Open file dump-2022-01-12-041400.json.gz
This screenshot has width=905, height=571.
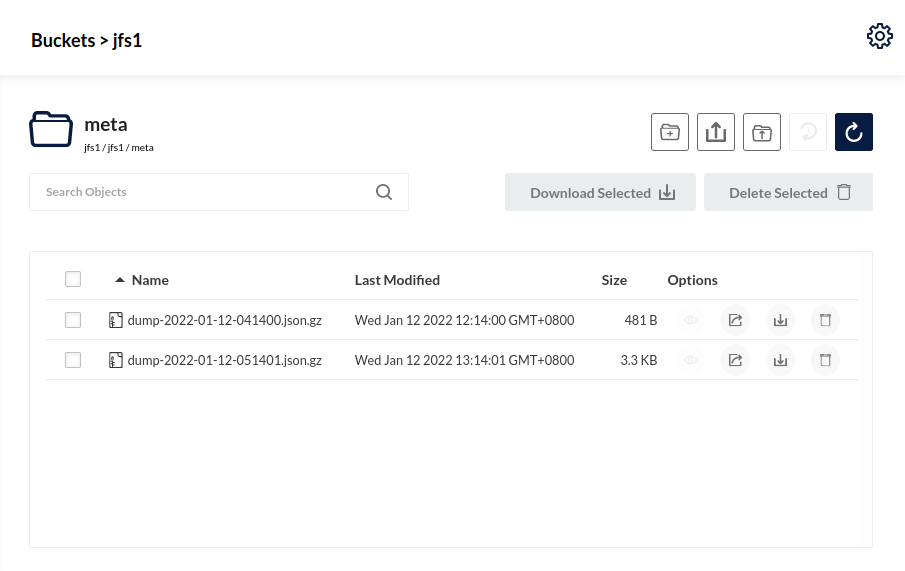pos(225,320)
